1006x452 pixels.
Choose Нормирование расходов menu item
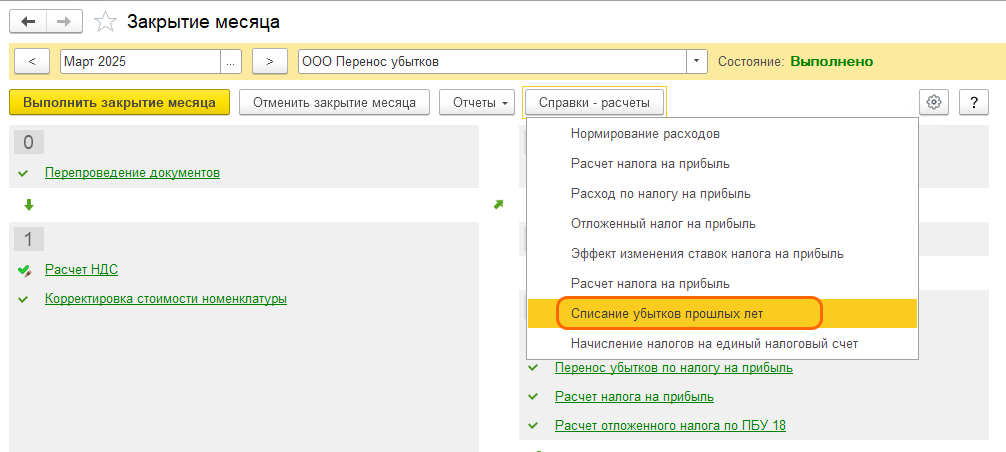click(x=645, y=133)
